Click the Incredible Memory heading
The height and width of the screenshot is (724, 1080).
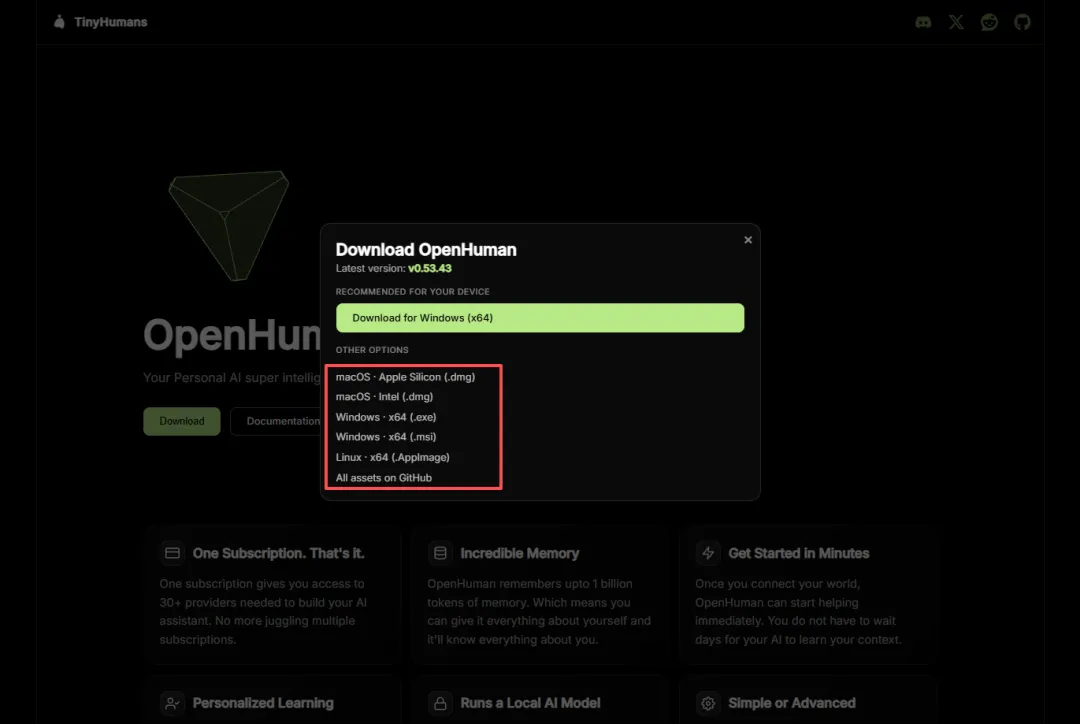[x=519, y=553]
